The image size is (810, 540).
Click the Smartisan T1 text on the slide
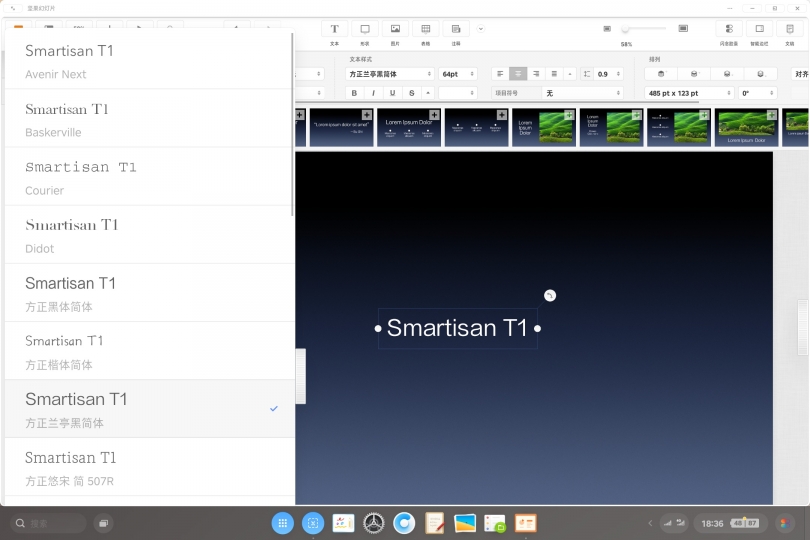click(x=457, y=328)
